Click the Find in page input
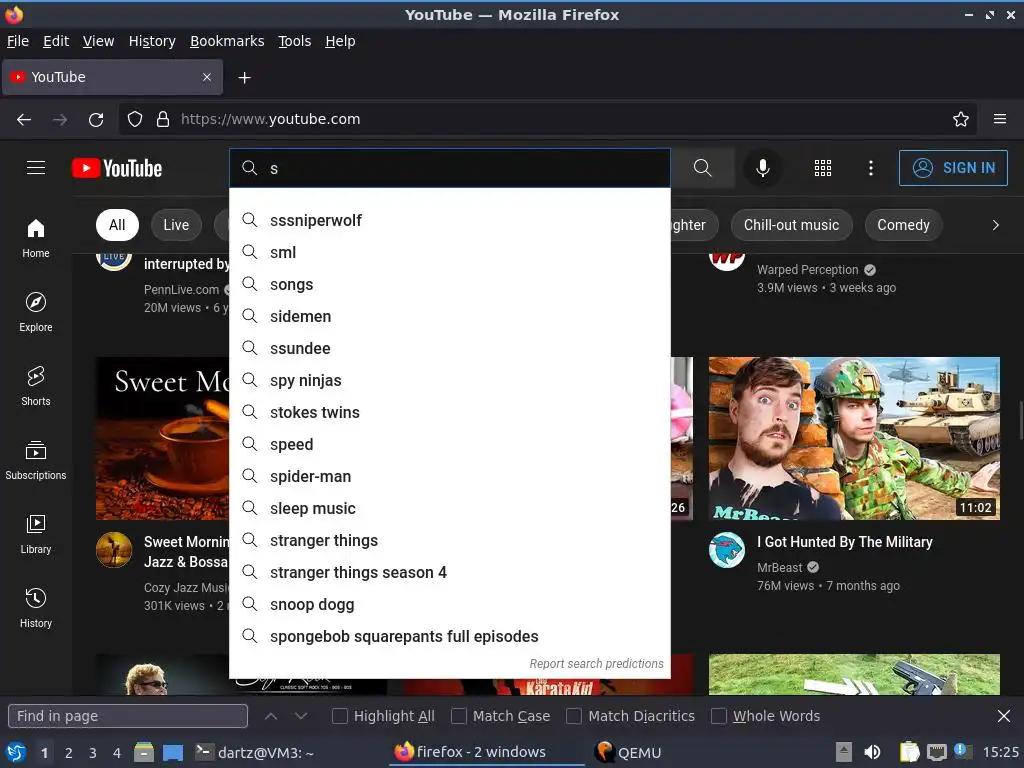The height and width of the screenshot is (768, 1024). point(128,716)
